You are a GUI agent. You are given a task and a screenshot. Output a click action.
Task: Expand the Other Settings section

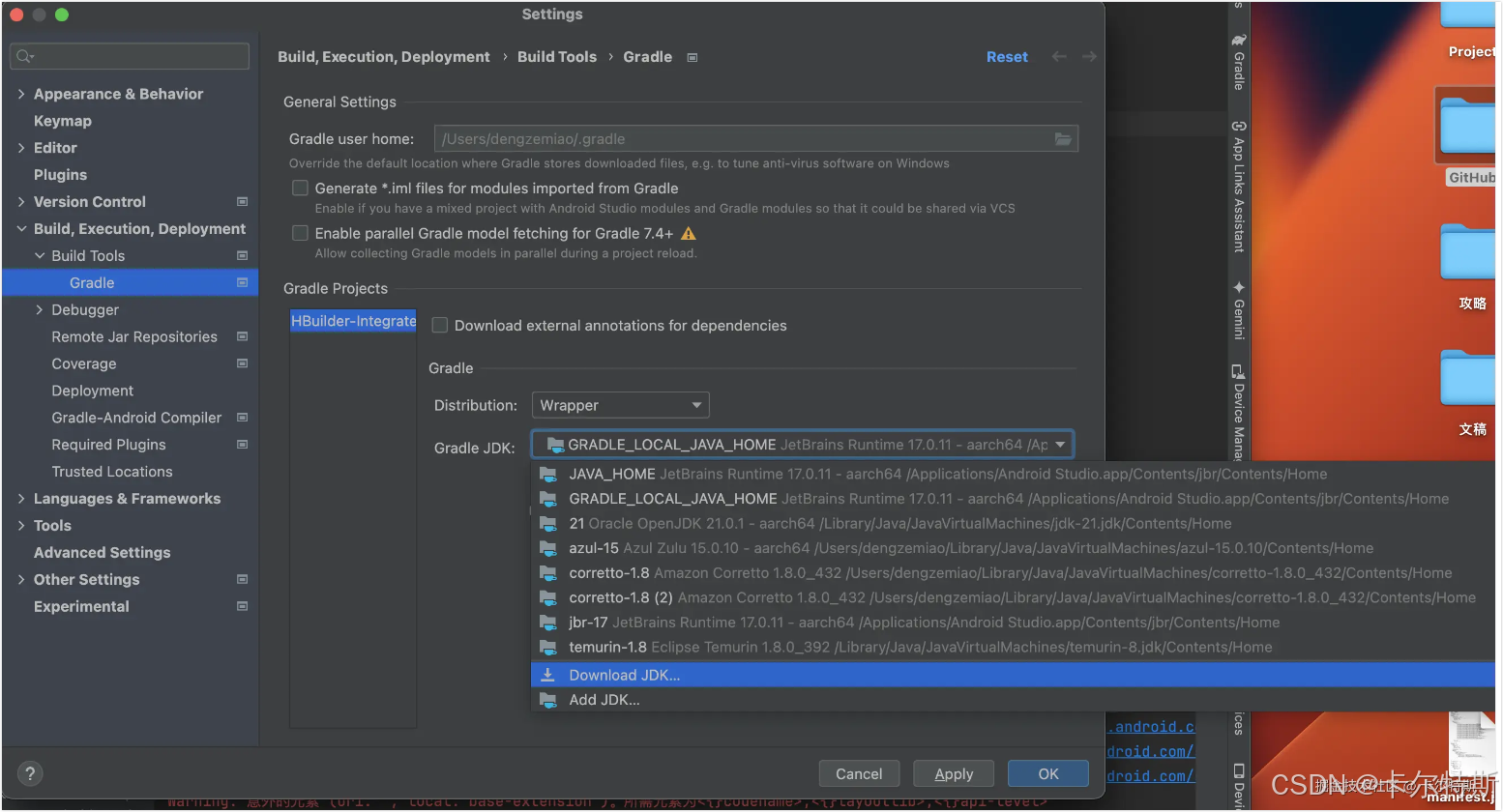coord(21,580)
